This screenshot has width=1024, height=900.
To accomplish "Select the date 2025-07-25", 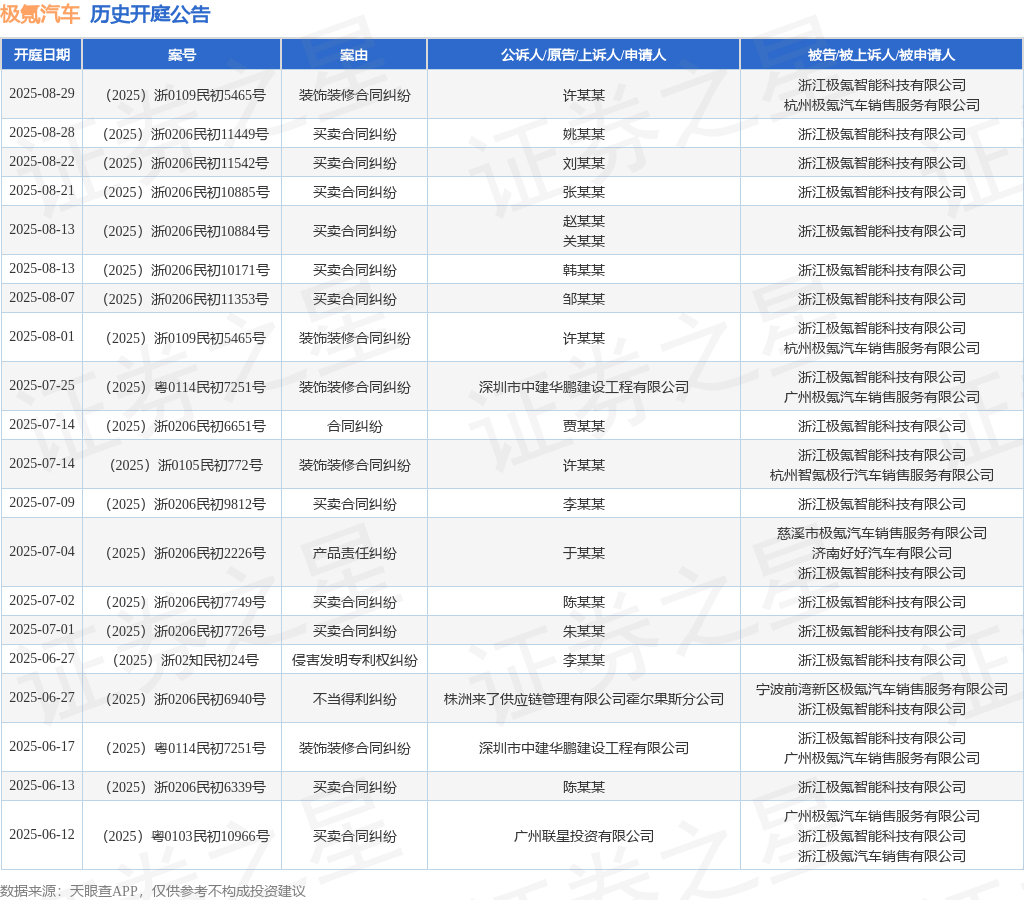I will [42, 385].
